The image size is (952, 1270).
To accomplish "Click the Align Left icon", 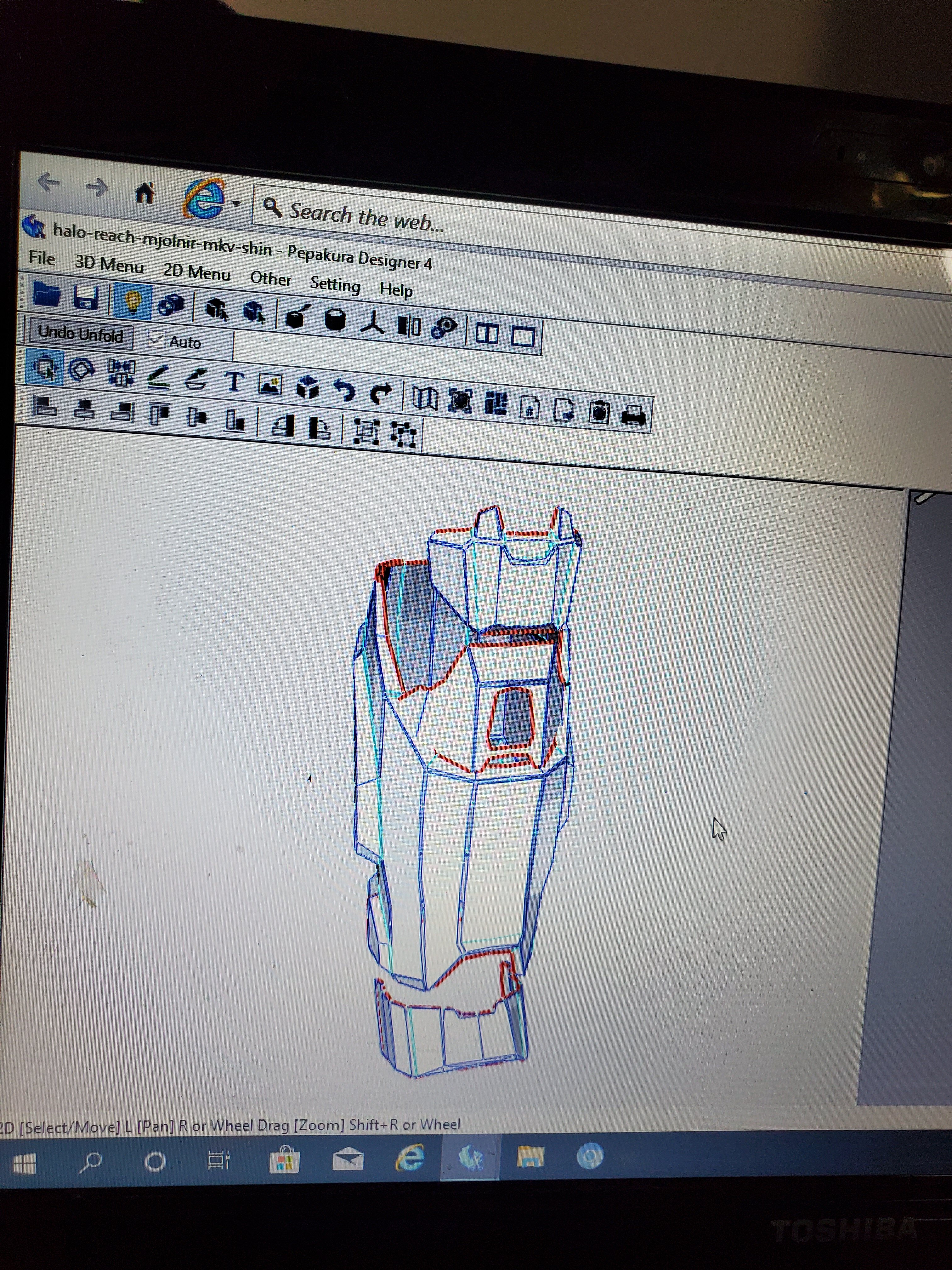I will tap(45, 407).
